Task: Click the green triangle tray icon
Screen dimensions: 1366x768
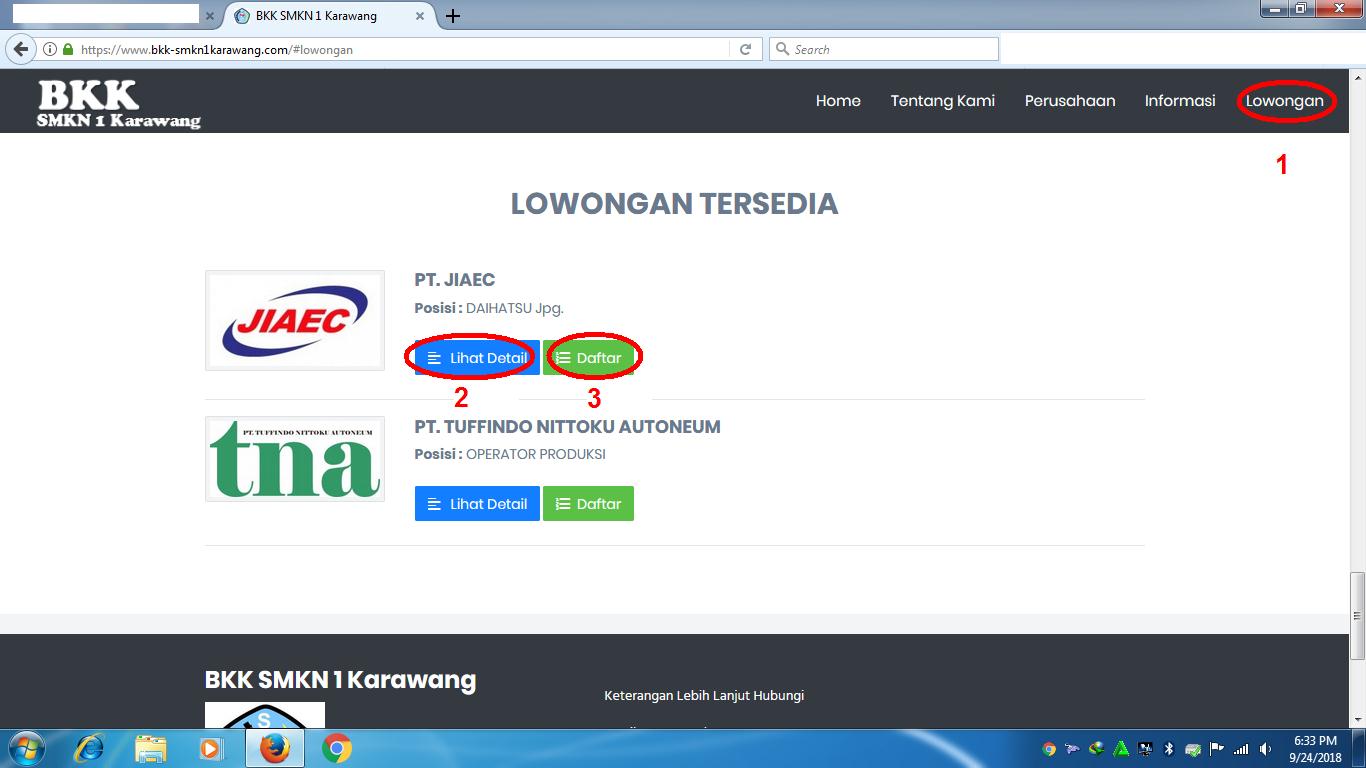Action: [x=1121, y=748]
